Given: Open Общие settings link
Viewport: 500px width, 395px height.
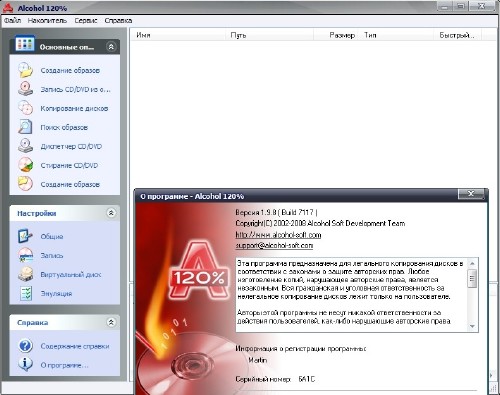Looking at the screenshot, I should click(52, 236).
